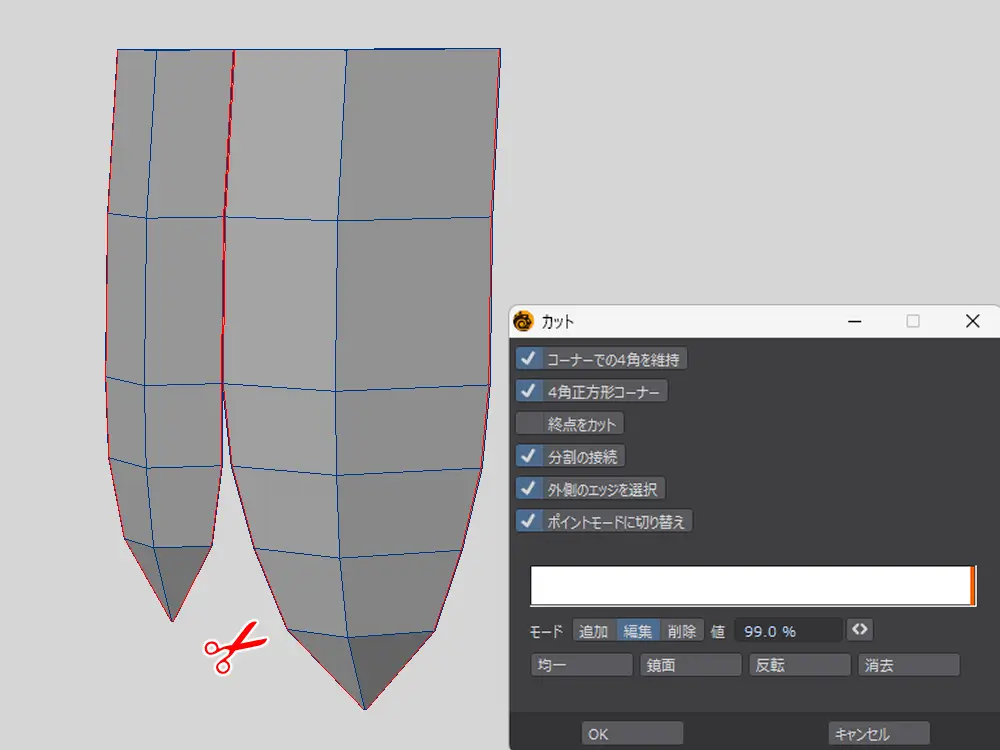Click the 99.0 % value field
Screen dimensions: 1000x750
click(x=787, y=631)
